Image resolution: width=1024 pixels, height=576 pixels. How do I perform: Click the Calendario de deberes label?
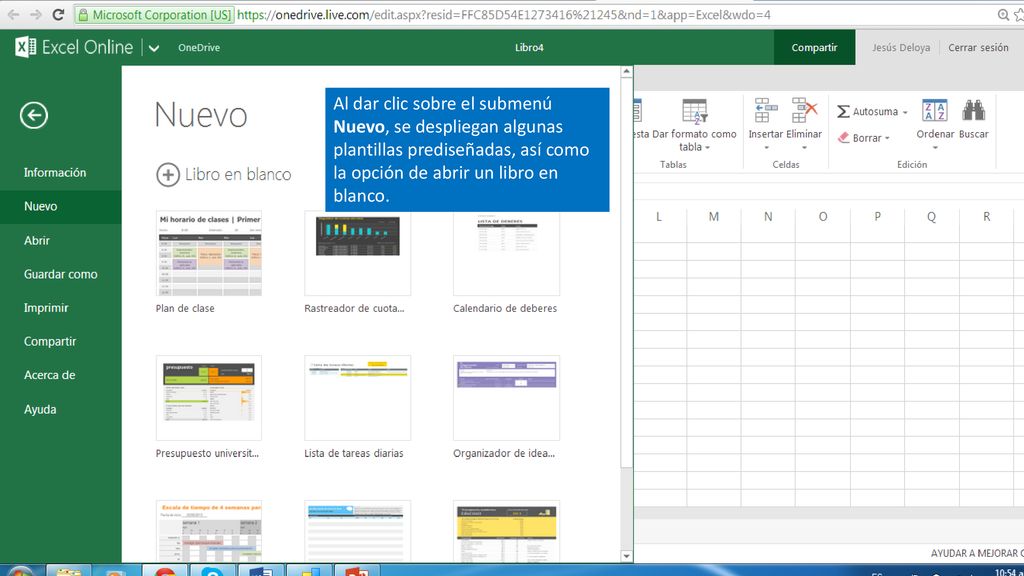coord(505,308)
